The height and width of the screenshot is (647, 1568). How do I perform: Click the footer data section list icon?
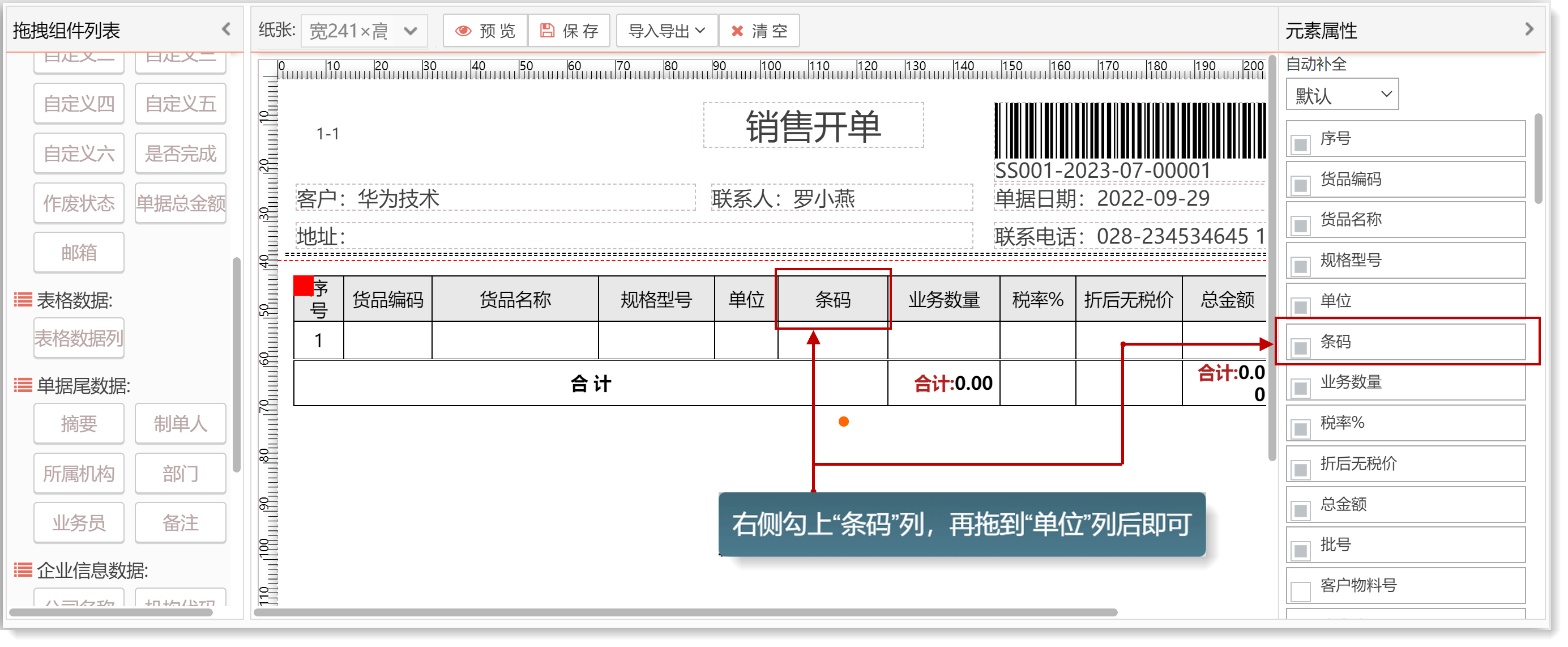pyautogui.click(x=23, y=386)
